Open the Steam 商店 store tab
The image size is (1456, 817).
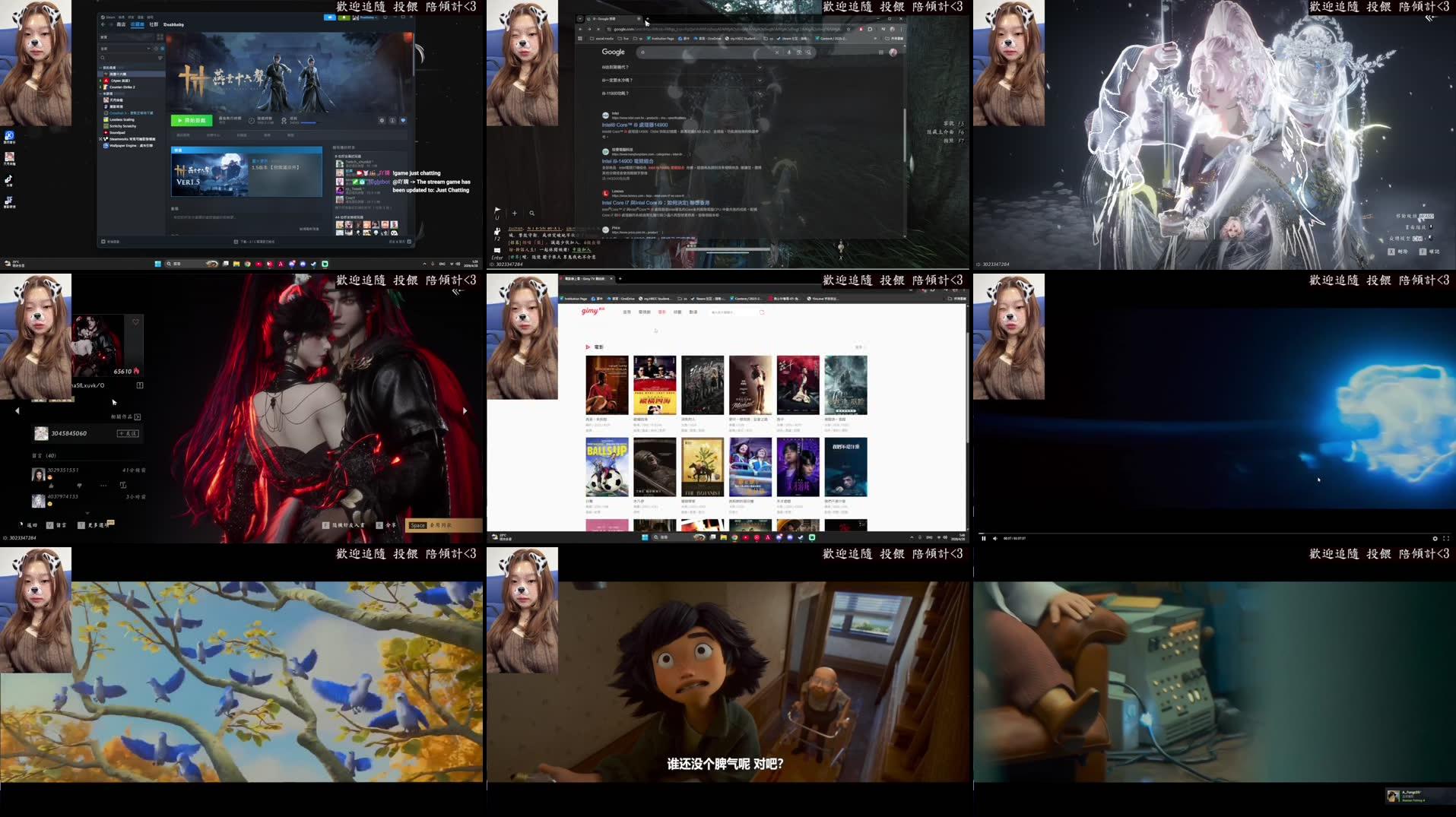pos(121,24)
